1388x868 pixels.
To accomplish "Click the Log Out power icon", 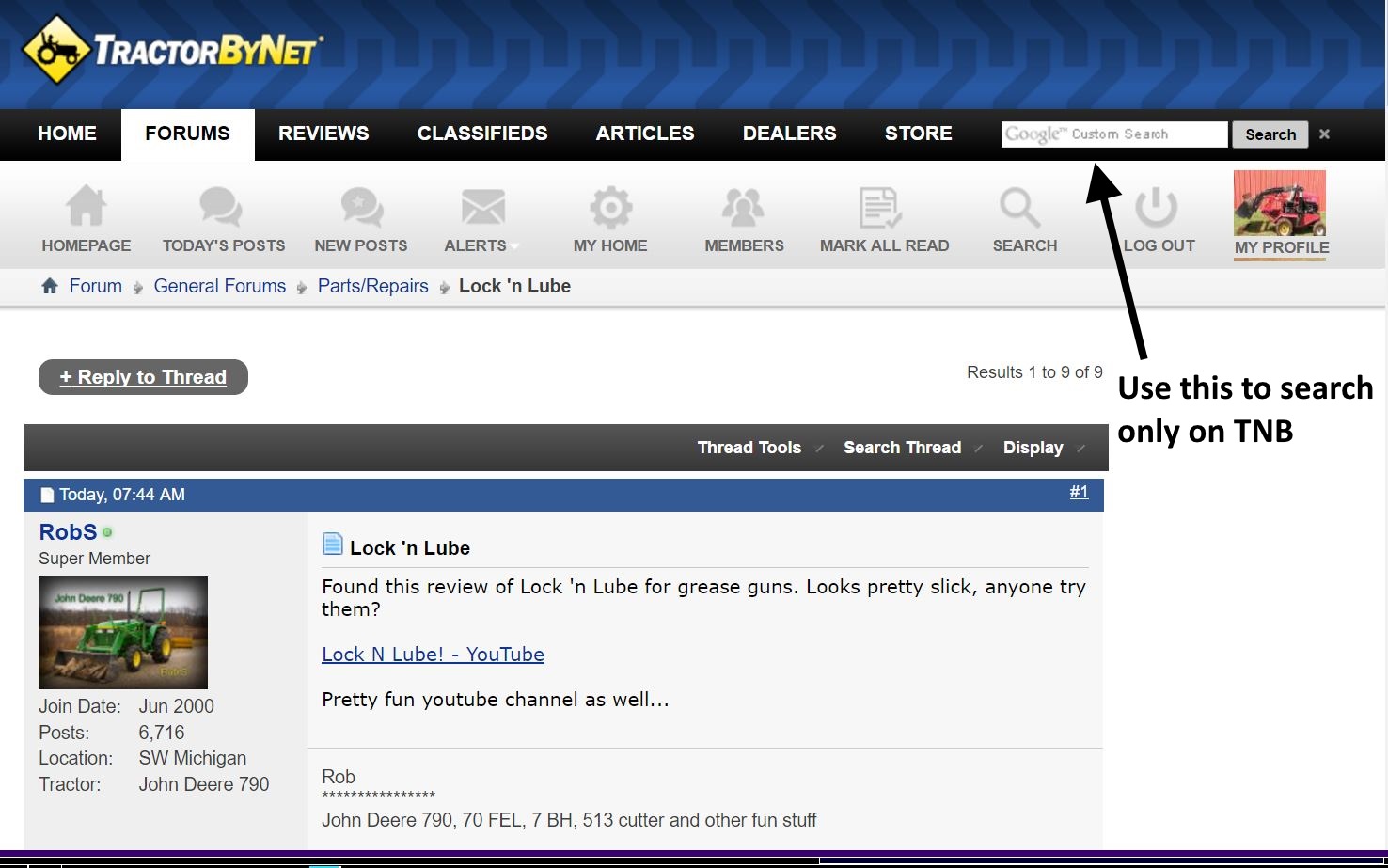I will [1157, 207].
